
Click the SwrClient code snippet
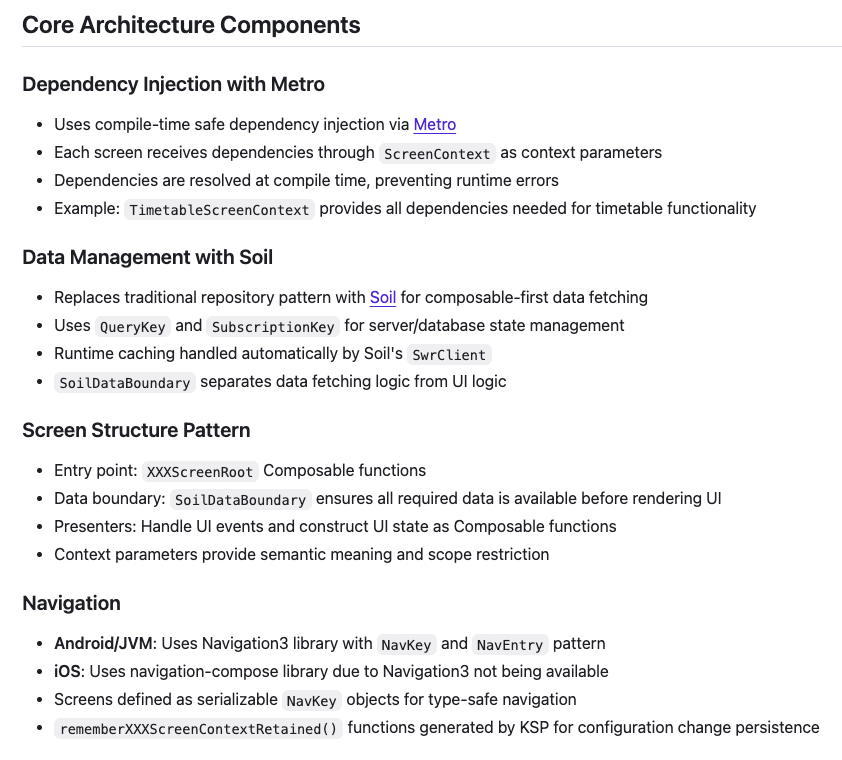(x=449, y=354)
